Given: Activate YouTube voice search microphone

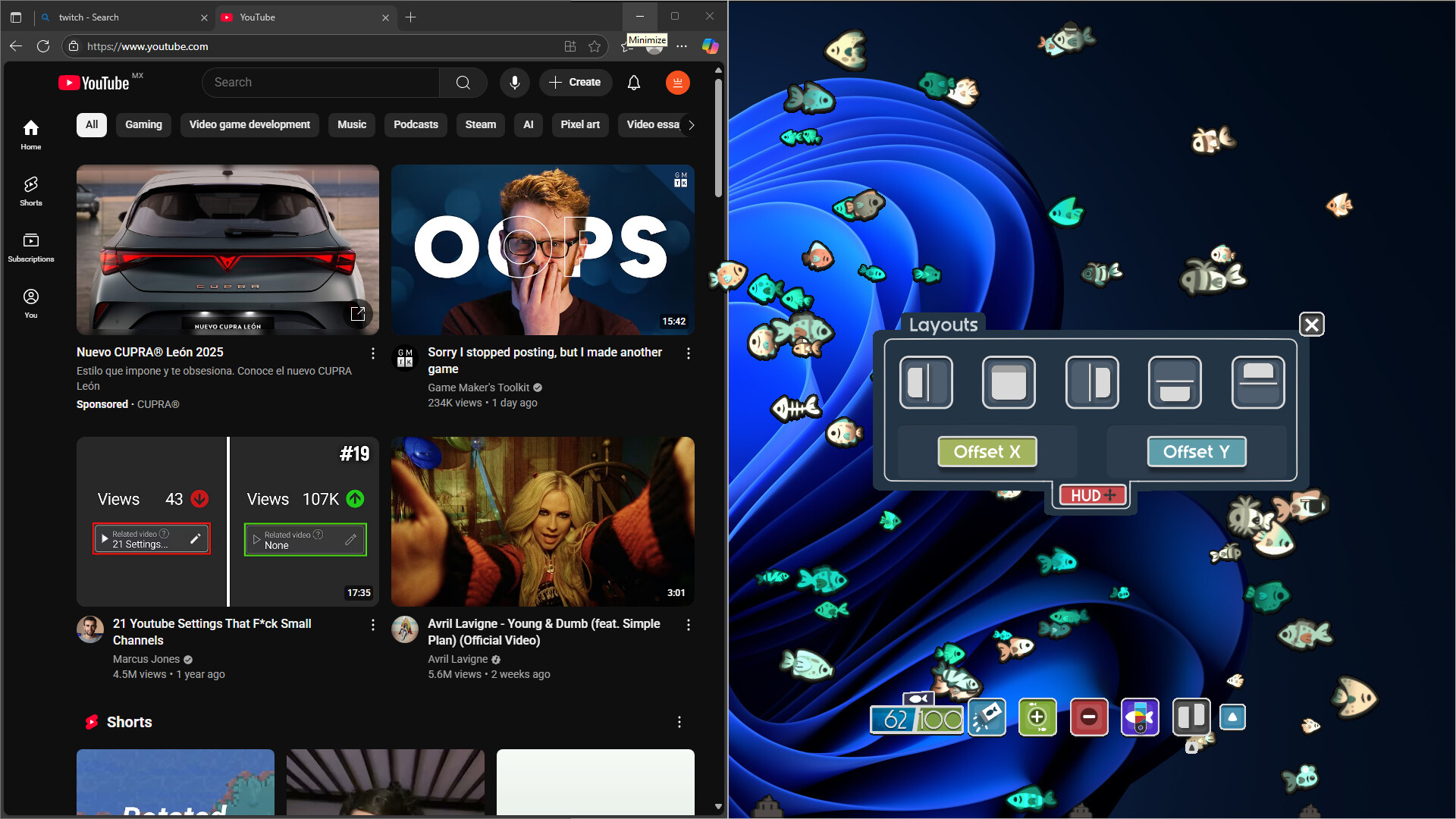Looking at the screenshot, I should click(x=515, y=83).
